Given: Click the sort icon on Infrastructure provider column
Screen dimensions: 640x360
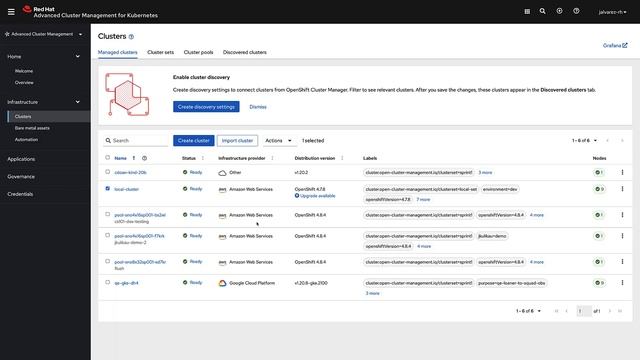Looking at the screenshot, I should pos(272,158).
